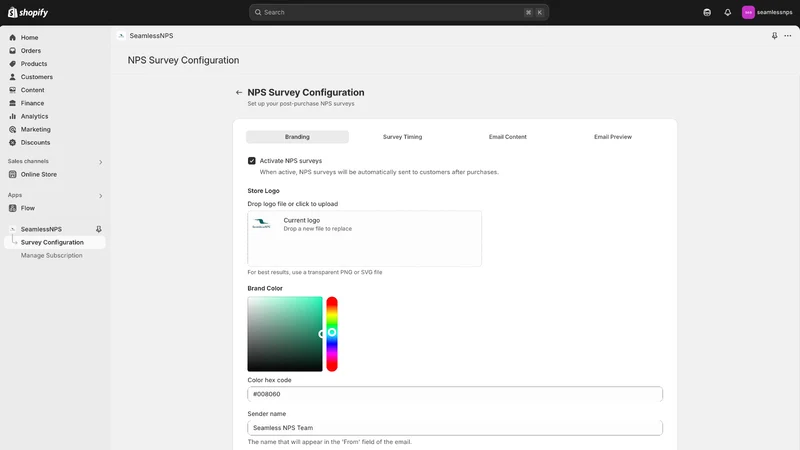Open the Content icon in sidebar
This screenshot has height=450, width=800.
(13, 90)
